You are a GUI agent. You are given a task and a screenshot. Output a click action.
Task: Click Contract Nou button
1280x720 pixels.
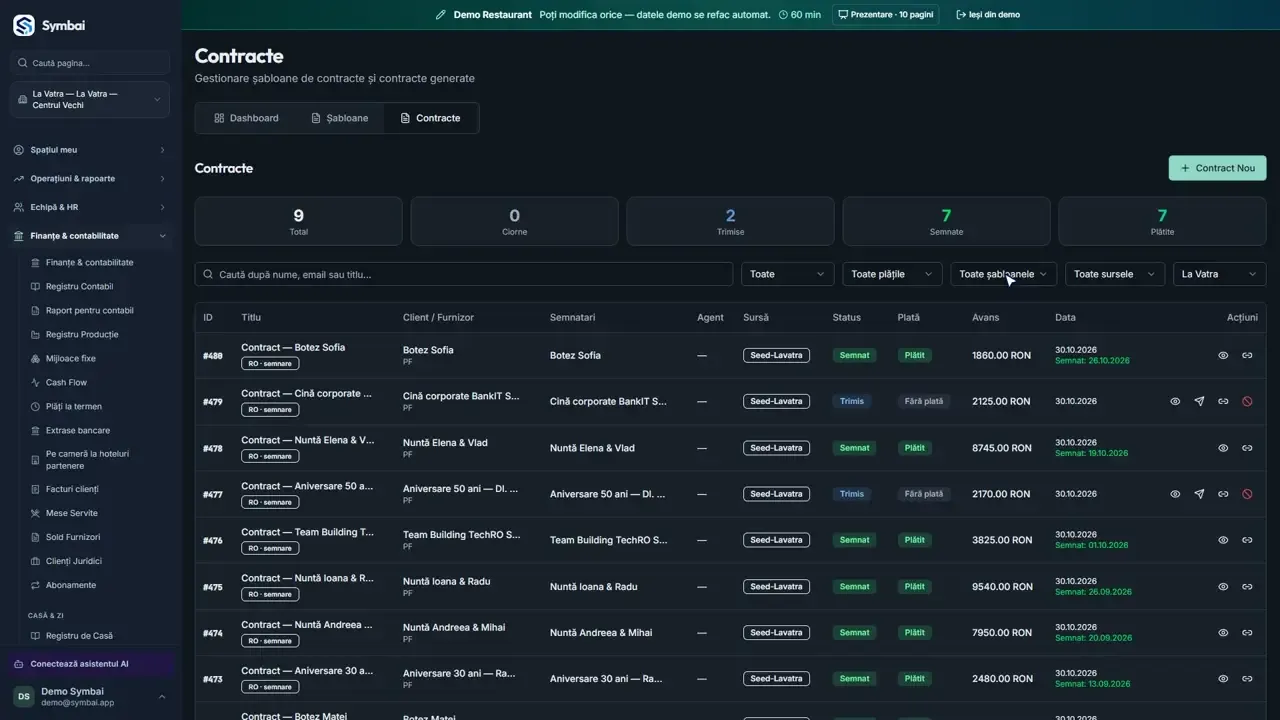click(x=1217, y=168)
